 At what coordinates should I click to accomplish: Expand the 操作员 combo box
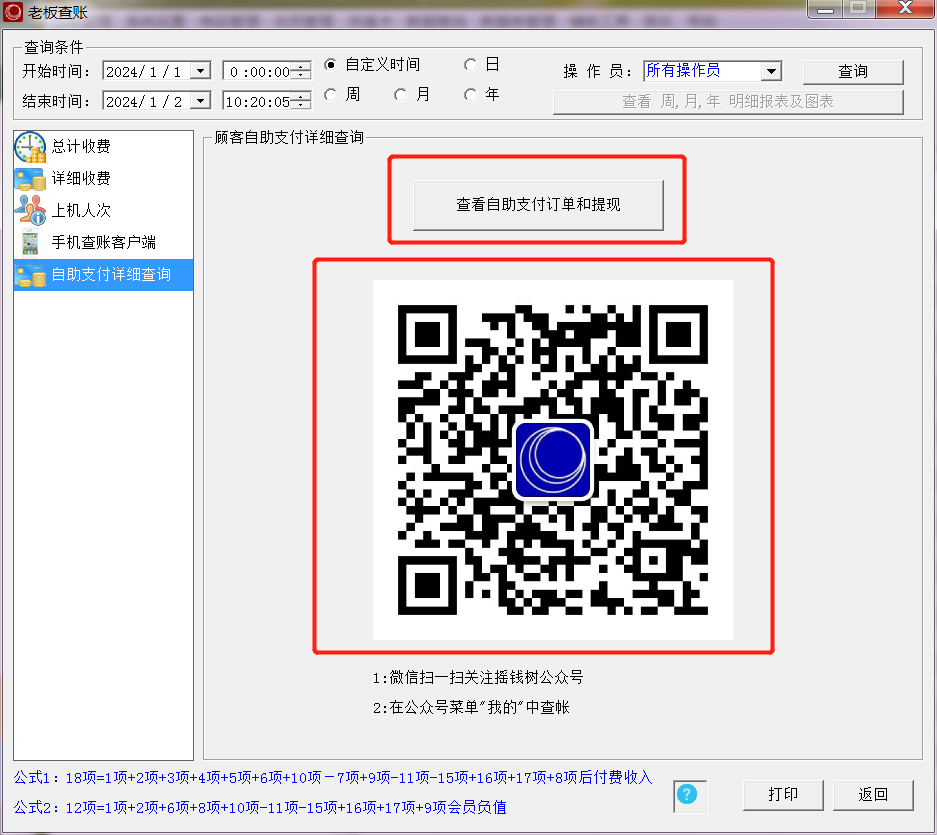(771, 71)
